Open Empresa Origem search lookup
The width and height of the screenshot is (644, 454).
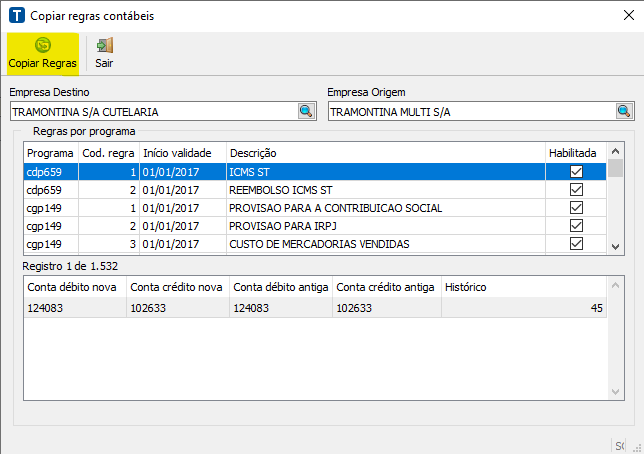[624, 111]
